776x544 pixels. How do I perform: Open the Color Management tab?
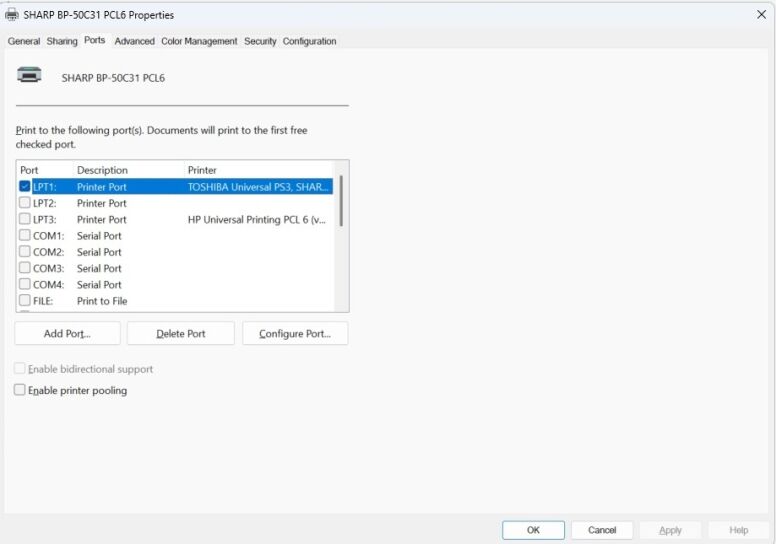coord(199,41)
